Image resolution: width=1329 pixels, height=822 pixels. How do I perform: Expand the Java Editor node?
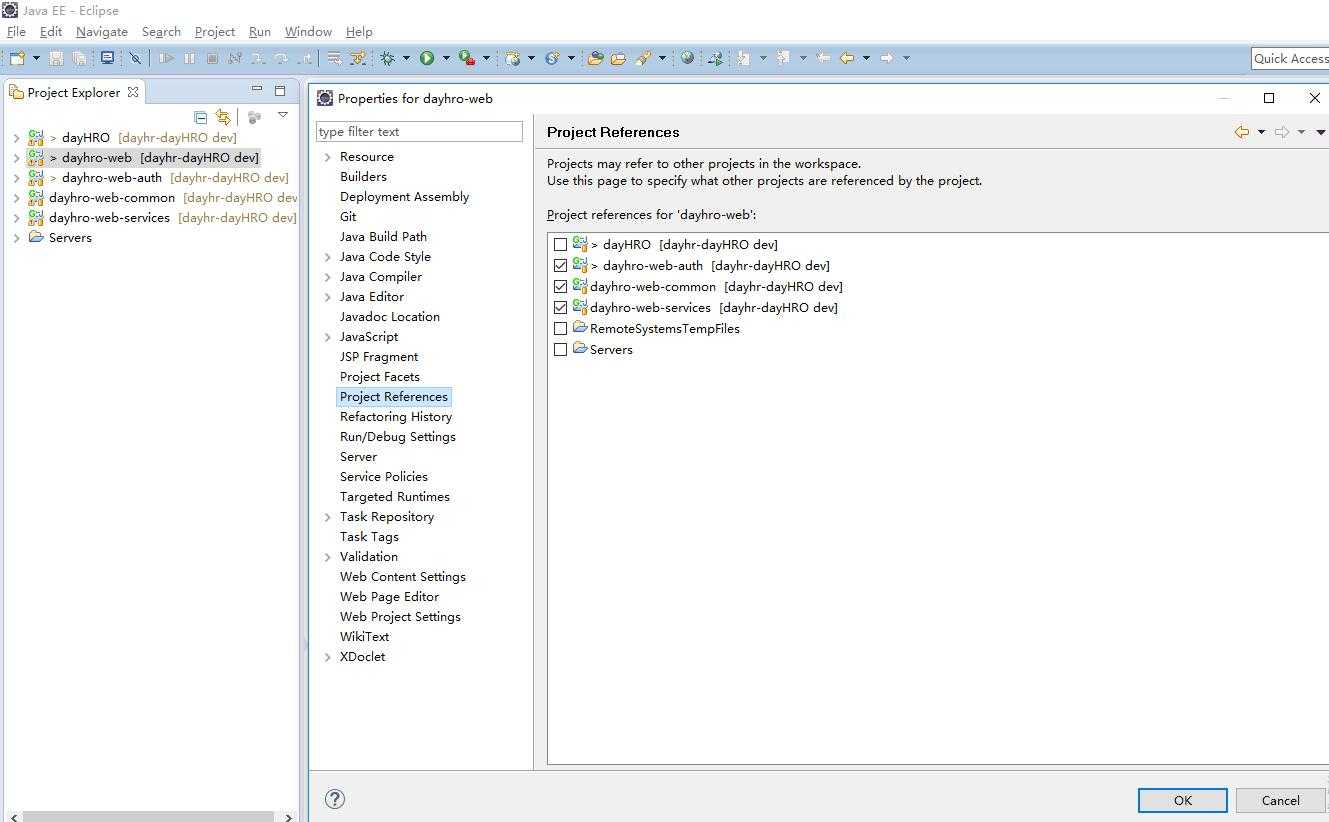pos(327,297)
